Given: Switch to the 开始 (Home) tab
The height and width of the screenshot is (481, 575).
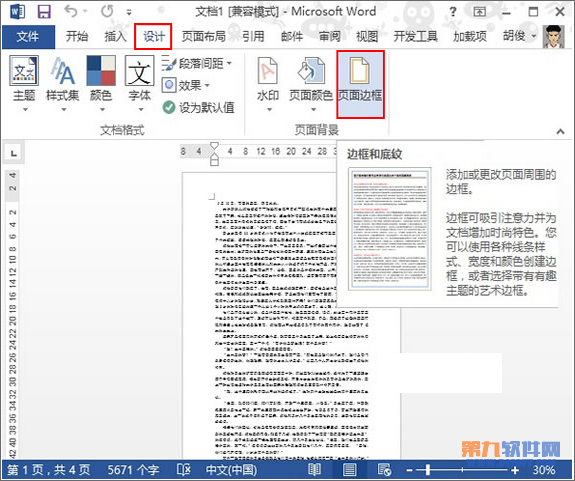Looking at the screenshot, I should tap(77, 36).
